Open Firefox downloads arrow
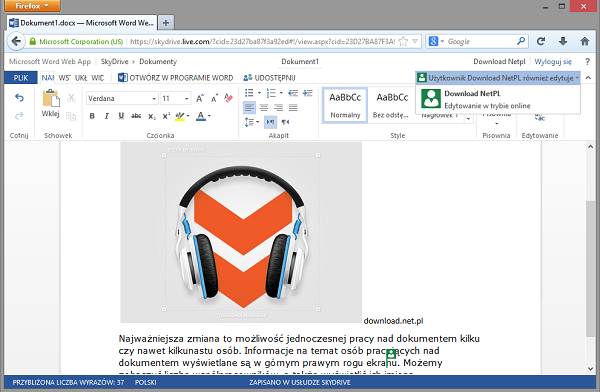The image size is (600, 392). [563, 41]
